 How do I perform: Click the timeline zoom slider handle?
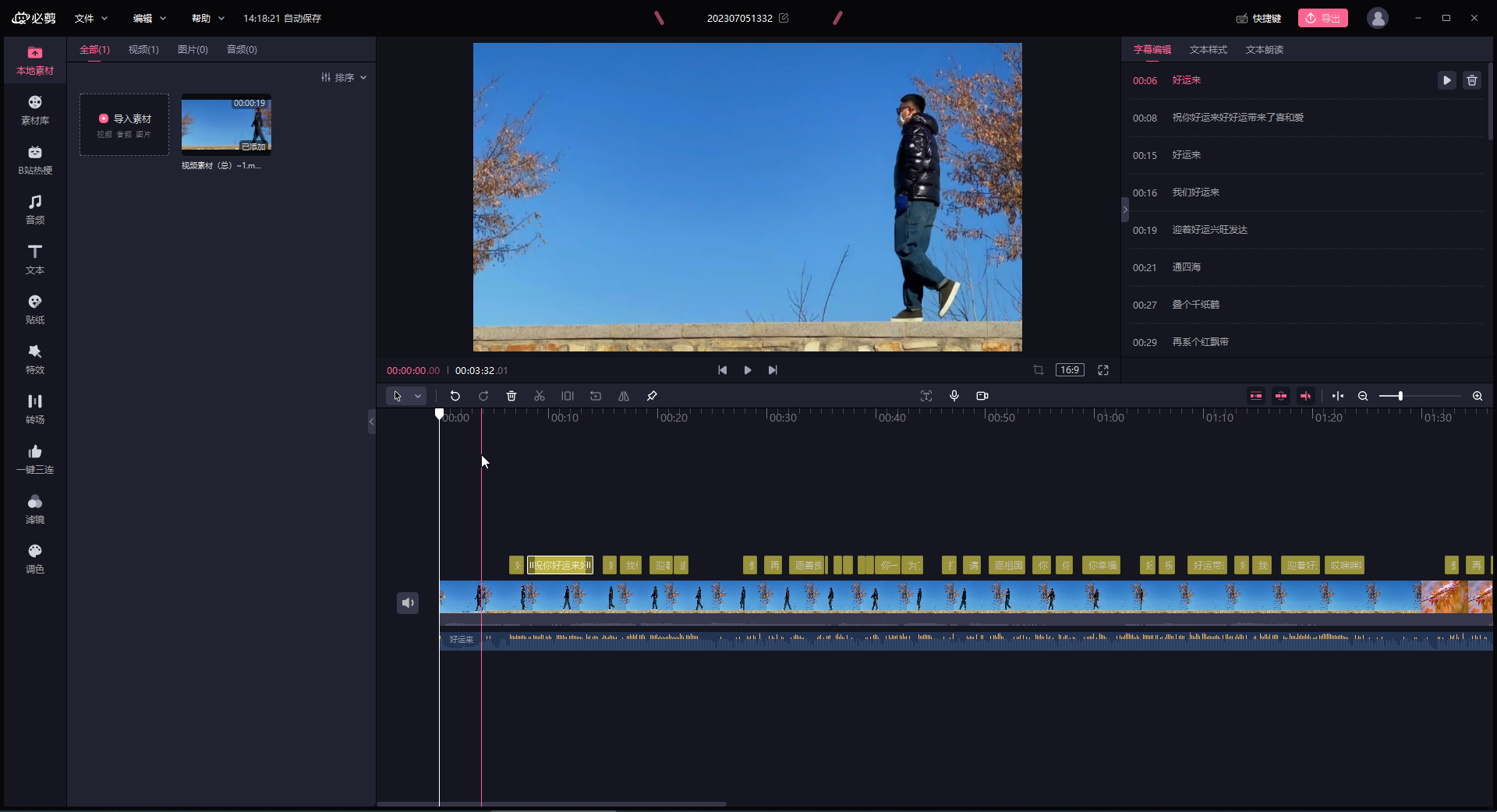point(1400,396)
